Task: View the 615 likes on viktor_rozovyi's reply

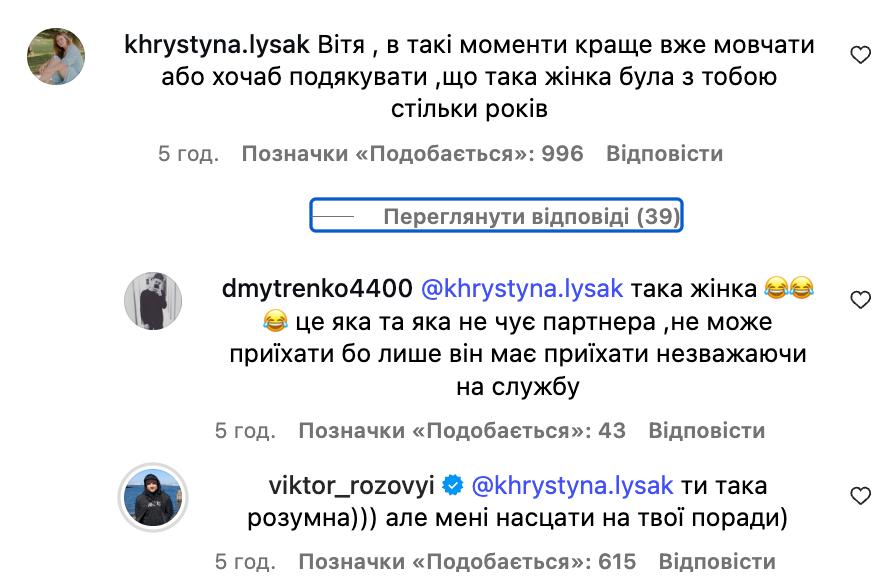Action: pos(467,561)
